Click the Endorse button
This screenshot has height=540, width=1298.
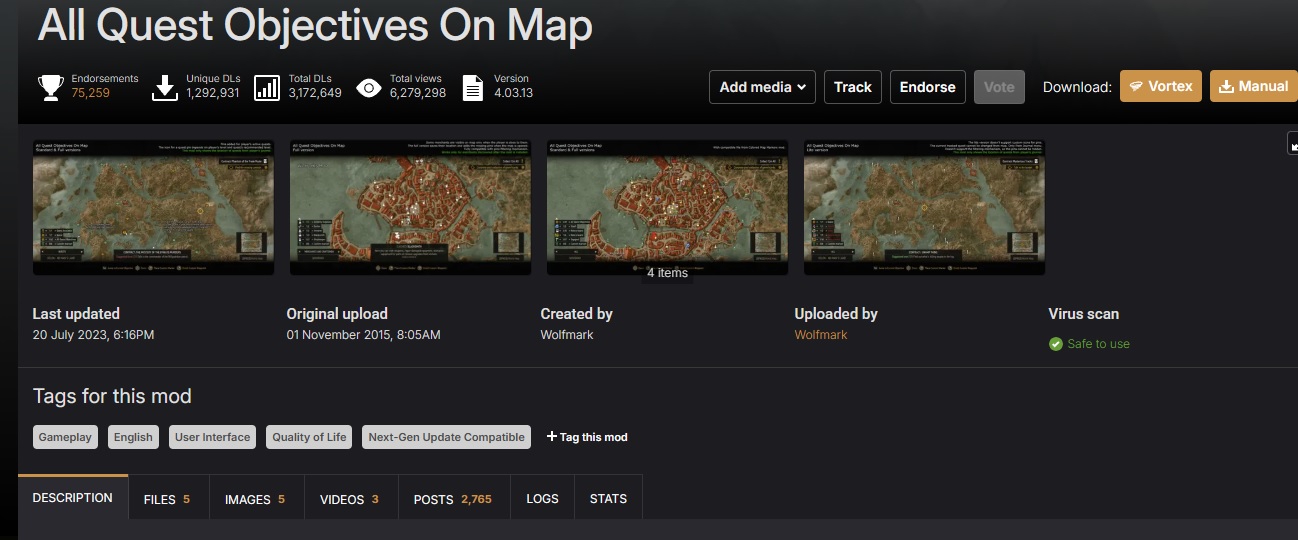click(928, 87)
